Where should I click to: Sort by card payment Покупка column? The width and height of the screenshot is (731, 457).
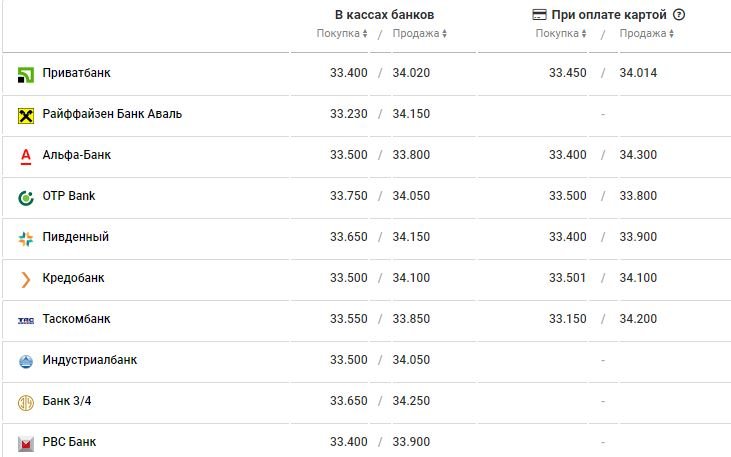click(x=561, y=34)
